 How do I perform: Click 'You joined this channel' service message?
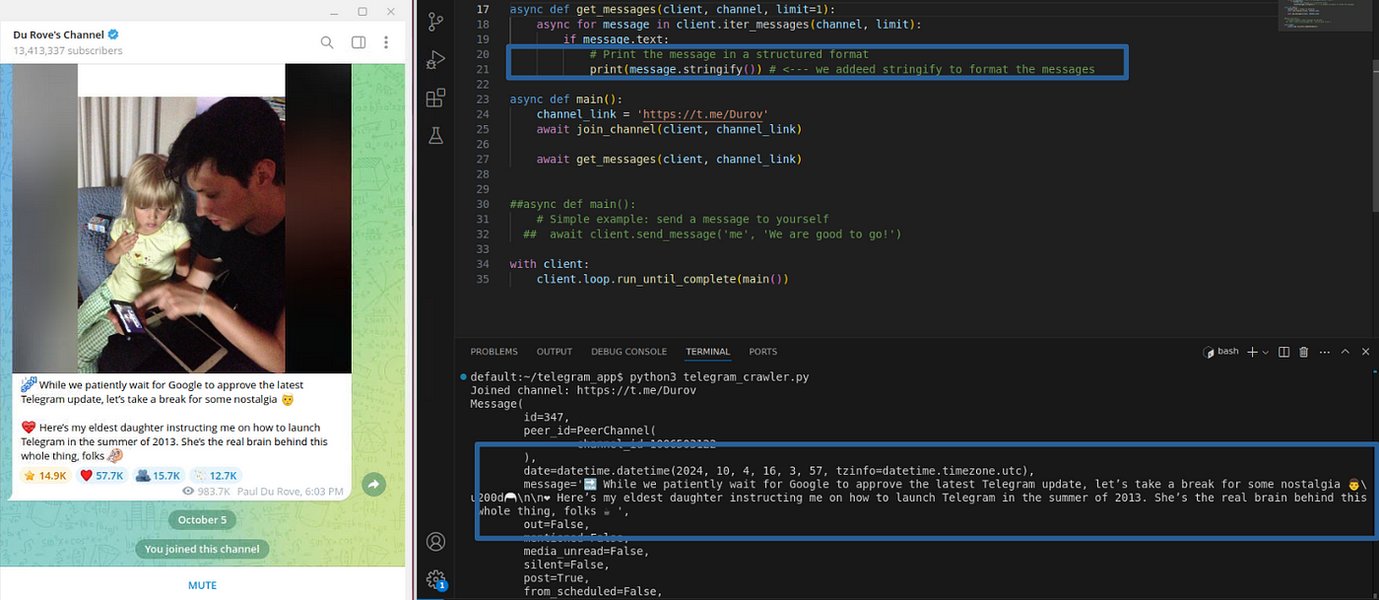click(202, 549)
